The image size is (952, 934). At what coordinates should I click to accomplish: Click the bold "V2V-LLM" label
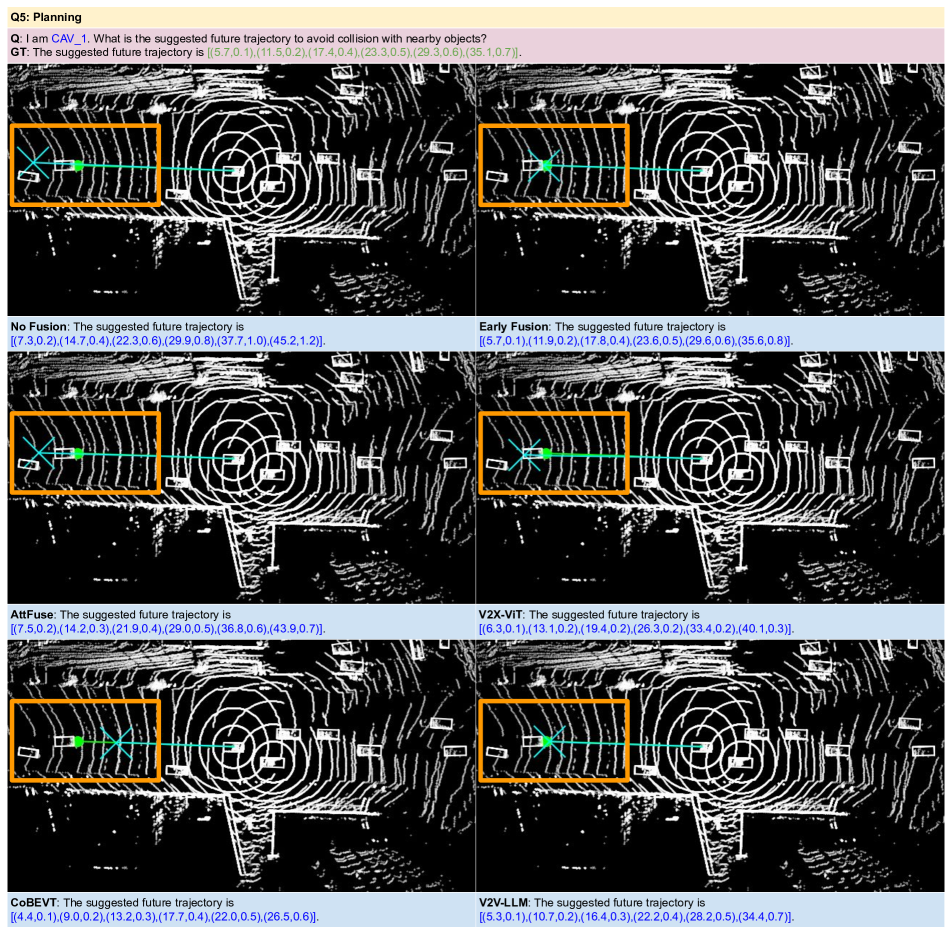[503, 902]
